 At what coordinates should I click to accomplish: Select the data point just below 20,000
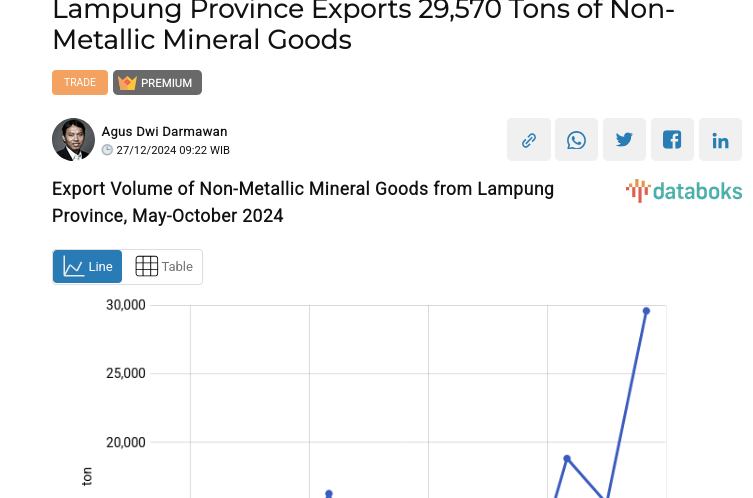point(567,458)
